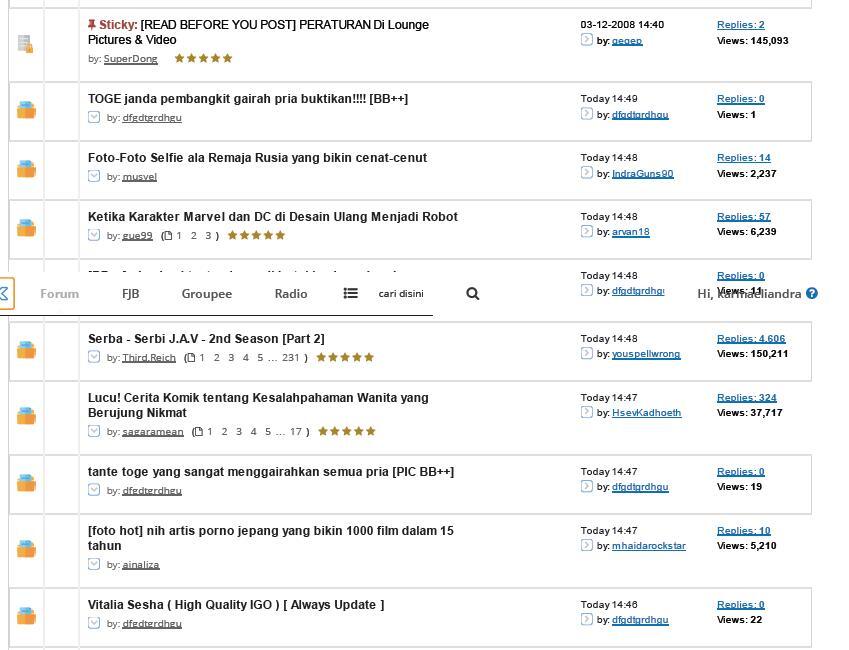
Task: Click the help question mark icon
Action: coord(812,293)
